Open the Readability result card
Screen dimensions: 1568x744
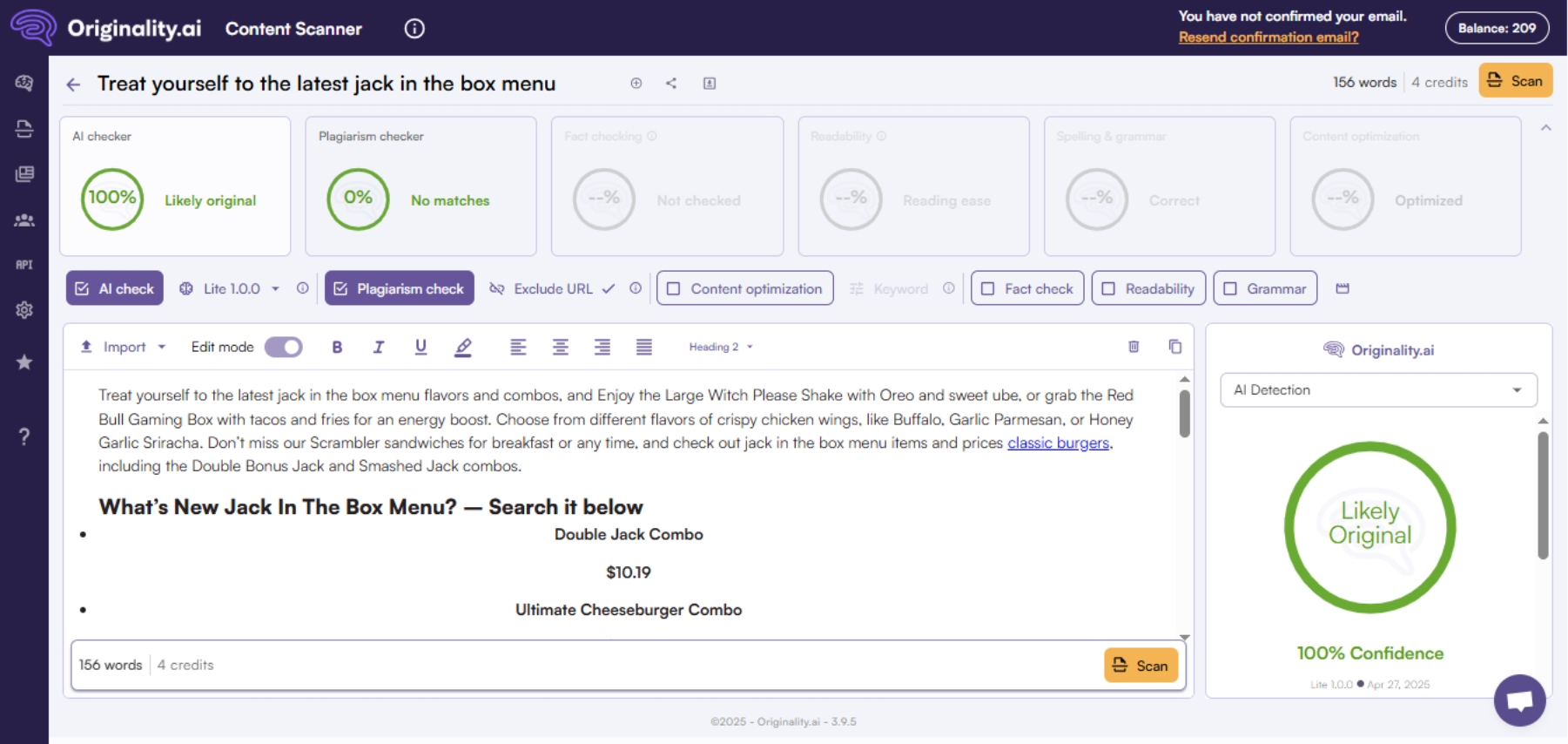click(x=913, y=186)
